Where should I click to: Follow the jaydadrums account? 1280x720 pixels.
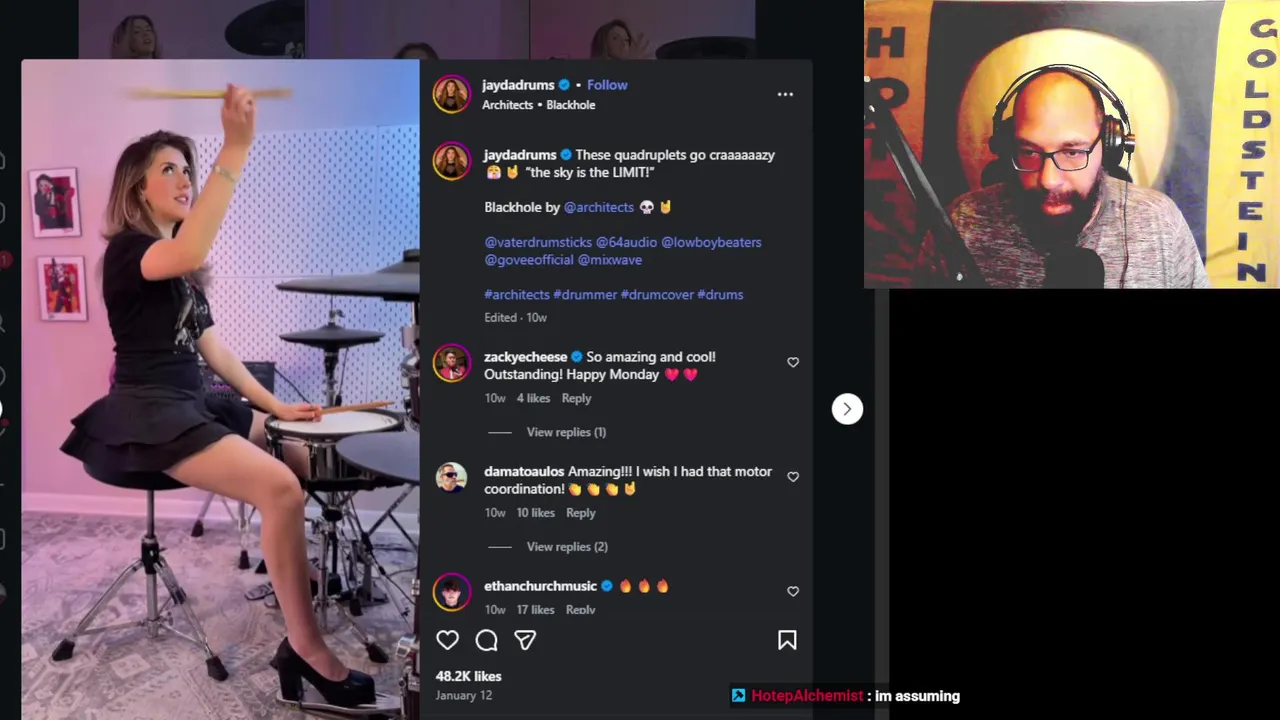pyautogui.click(x=607, y=85)
